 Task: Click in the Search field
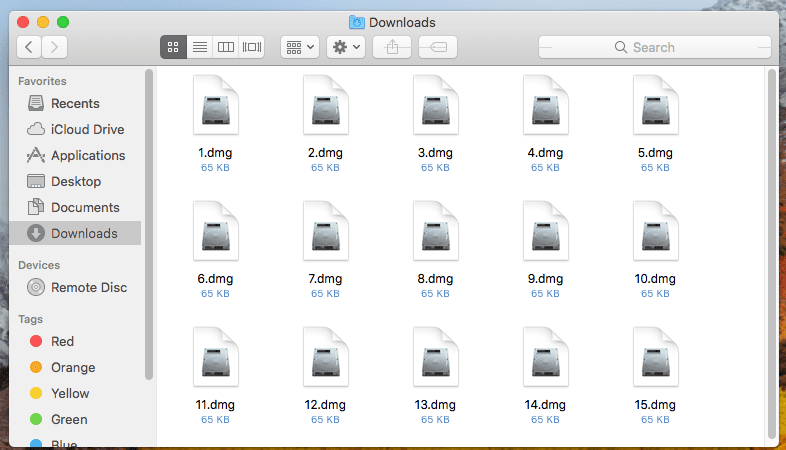(x=655, y=47)
